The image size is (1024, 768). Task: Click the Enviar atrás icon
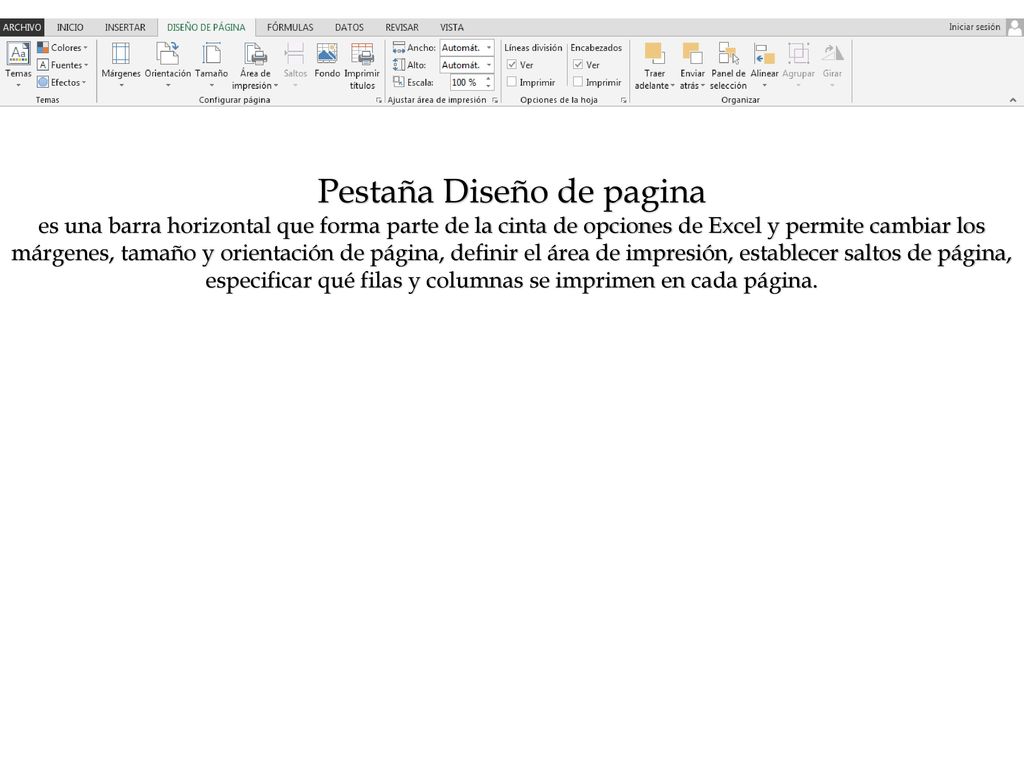(x=692, y=54)
